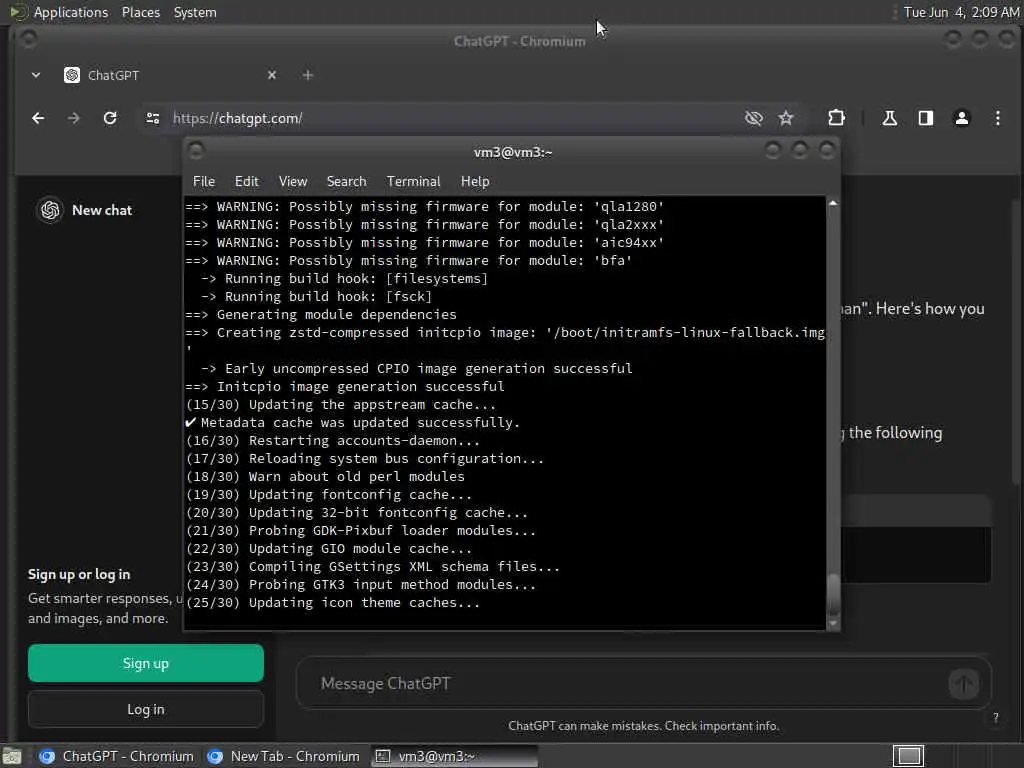Start a New chat in the sidebar
Screen dimensions: 1024x768
click(x=102, y=210)
